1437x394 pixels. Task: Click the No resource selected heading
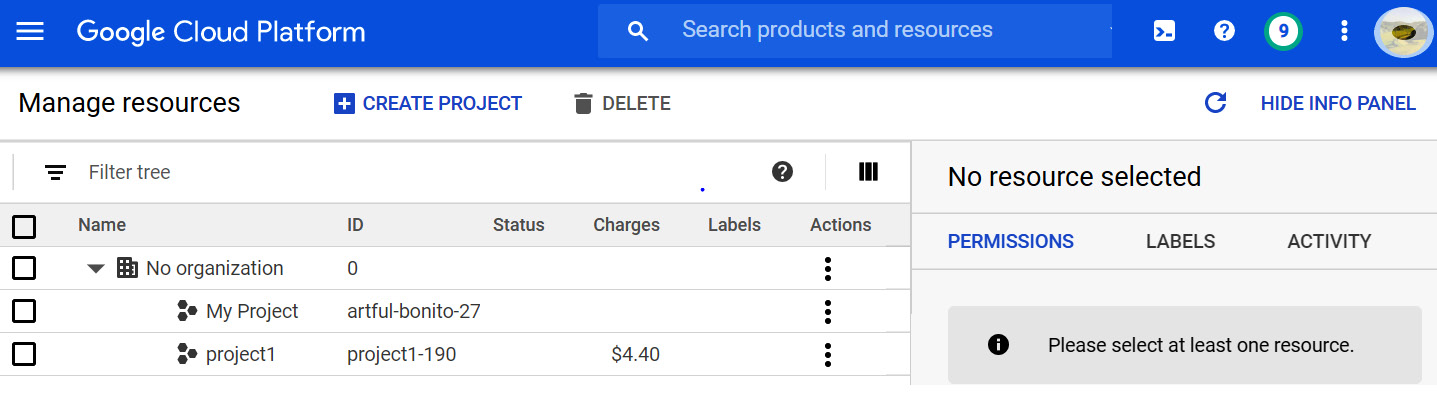tap(1074, 177)
